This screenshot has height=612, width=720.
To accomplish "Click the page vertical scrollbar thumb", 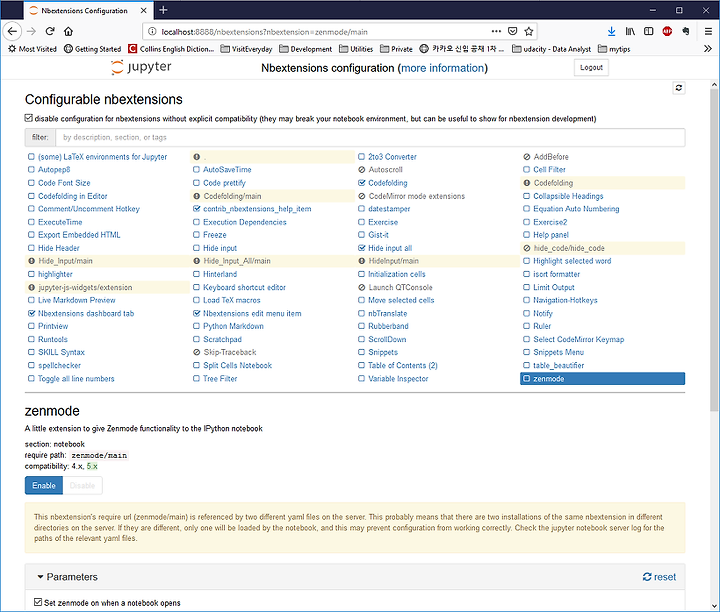I will pyautogui.click(x=714, y=249).
